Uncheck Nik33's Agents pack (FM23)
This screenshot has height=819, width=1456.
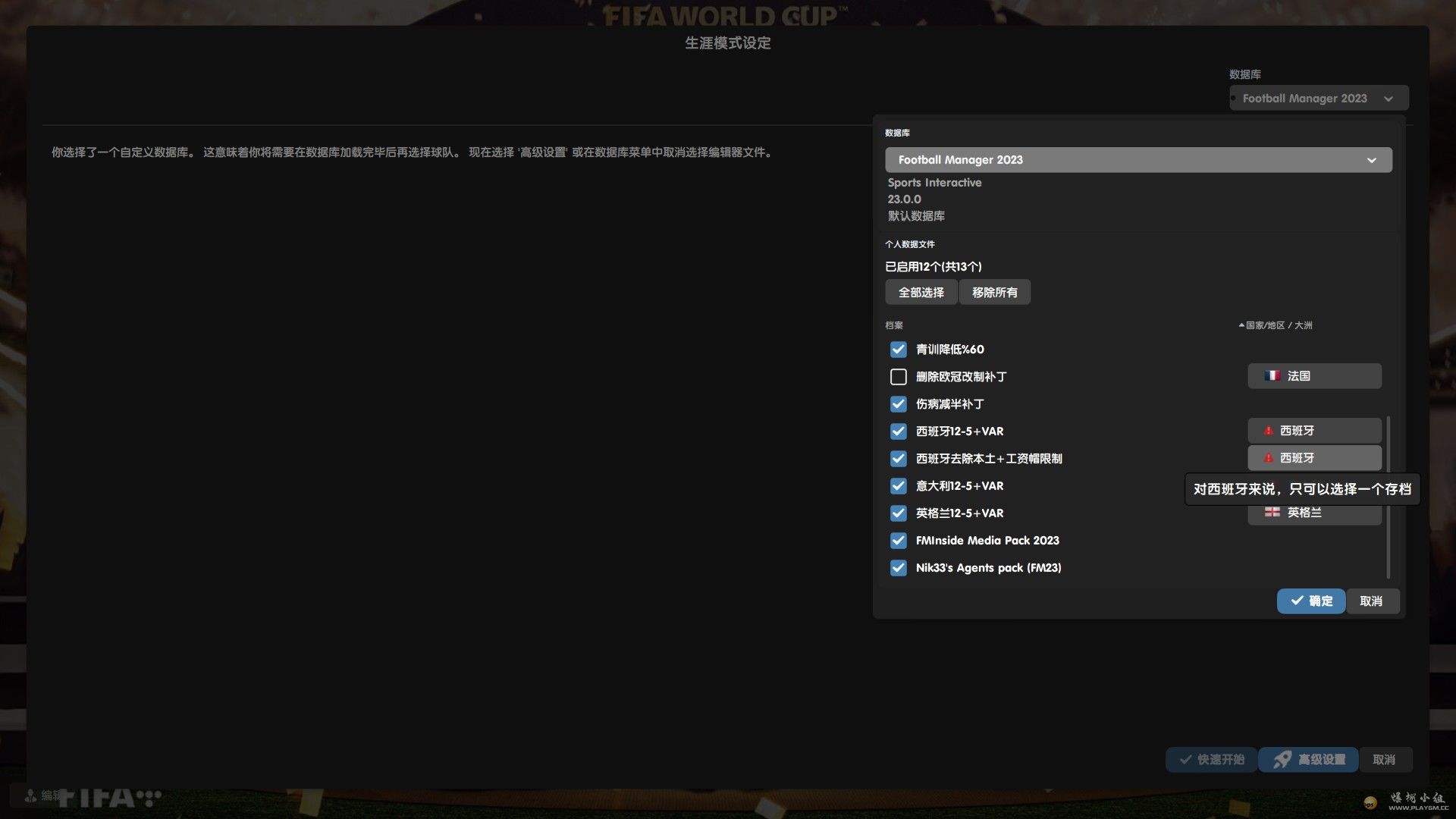pyautogui.click(x=898, y=568)
